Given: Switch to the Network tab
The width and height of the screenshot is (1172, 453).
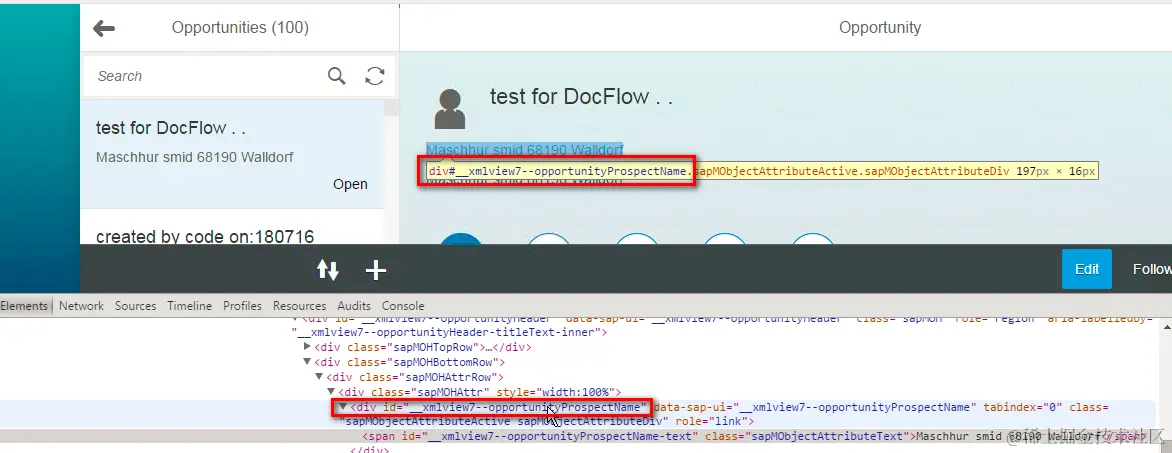Looking at the screenshot, I should pos(81,306).
